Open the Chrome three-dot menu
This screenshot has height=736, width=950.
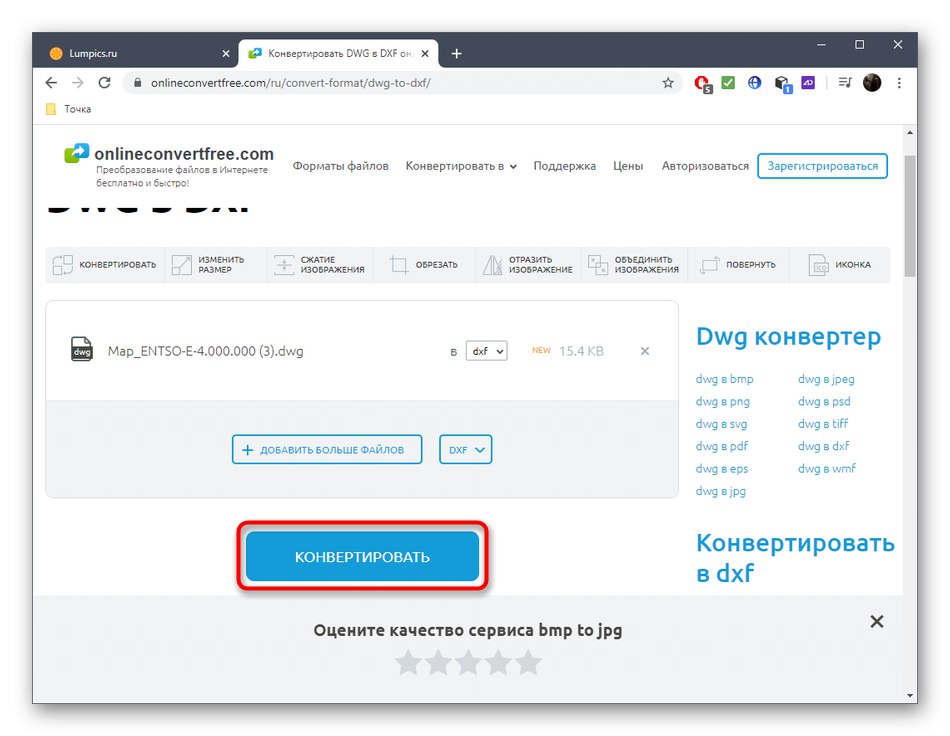tap(899, 82)
